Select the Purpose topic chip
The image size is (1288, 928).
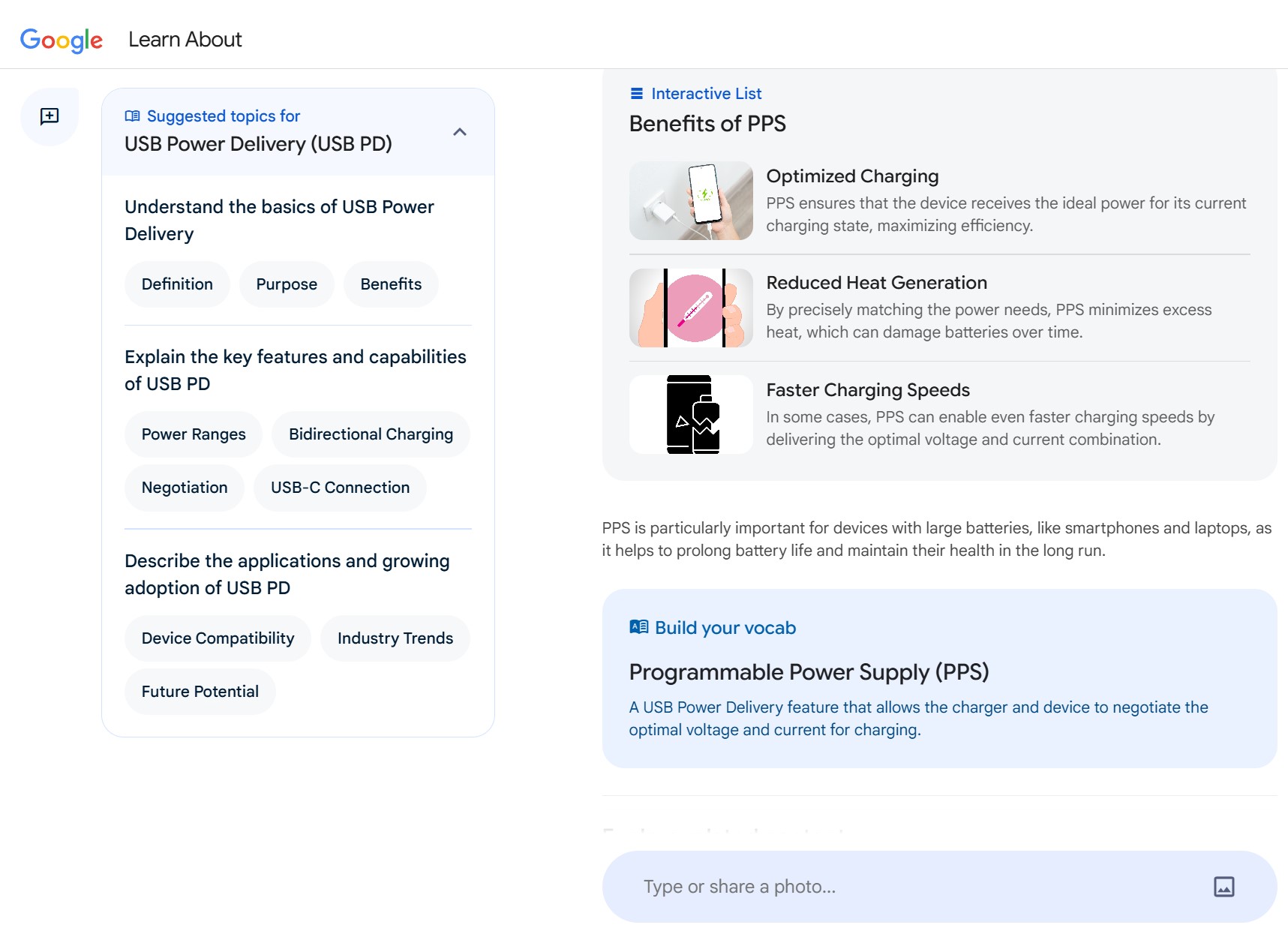click(287, 284)
